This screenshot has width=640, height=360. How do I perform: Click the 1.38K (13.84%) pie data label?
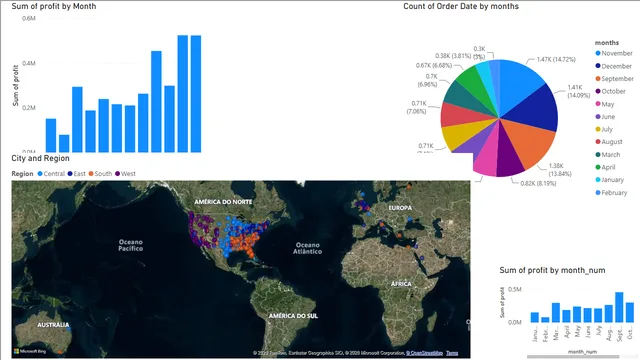pyautogui.click(x=560, y=170)
